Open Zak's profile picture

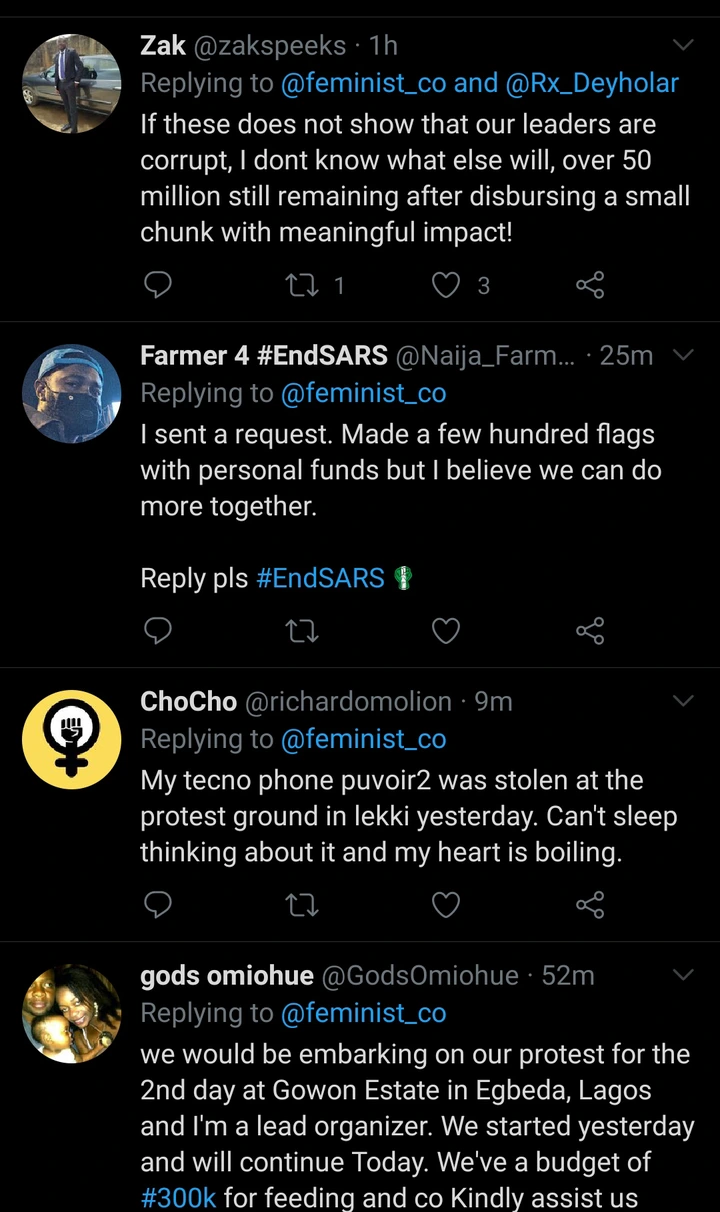(71, 84)
